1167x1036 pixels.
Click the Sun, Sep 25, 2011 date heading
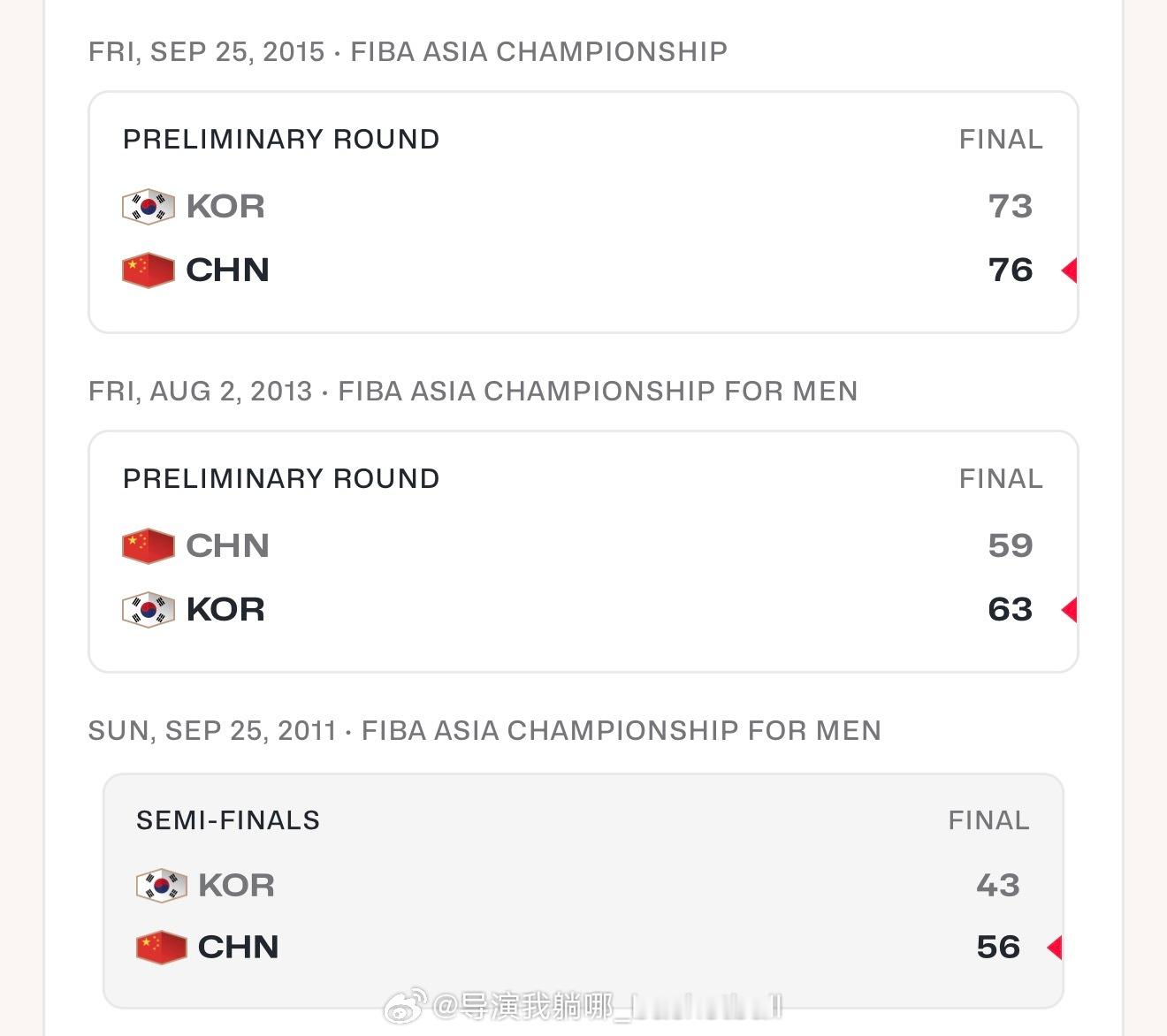[212, 730]
